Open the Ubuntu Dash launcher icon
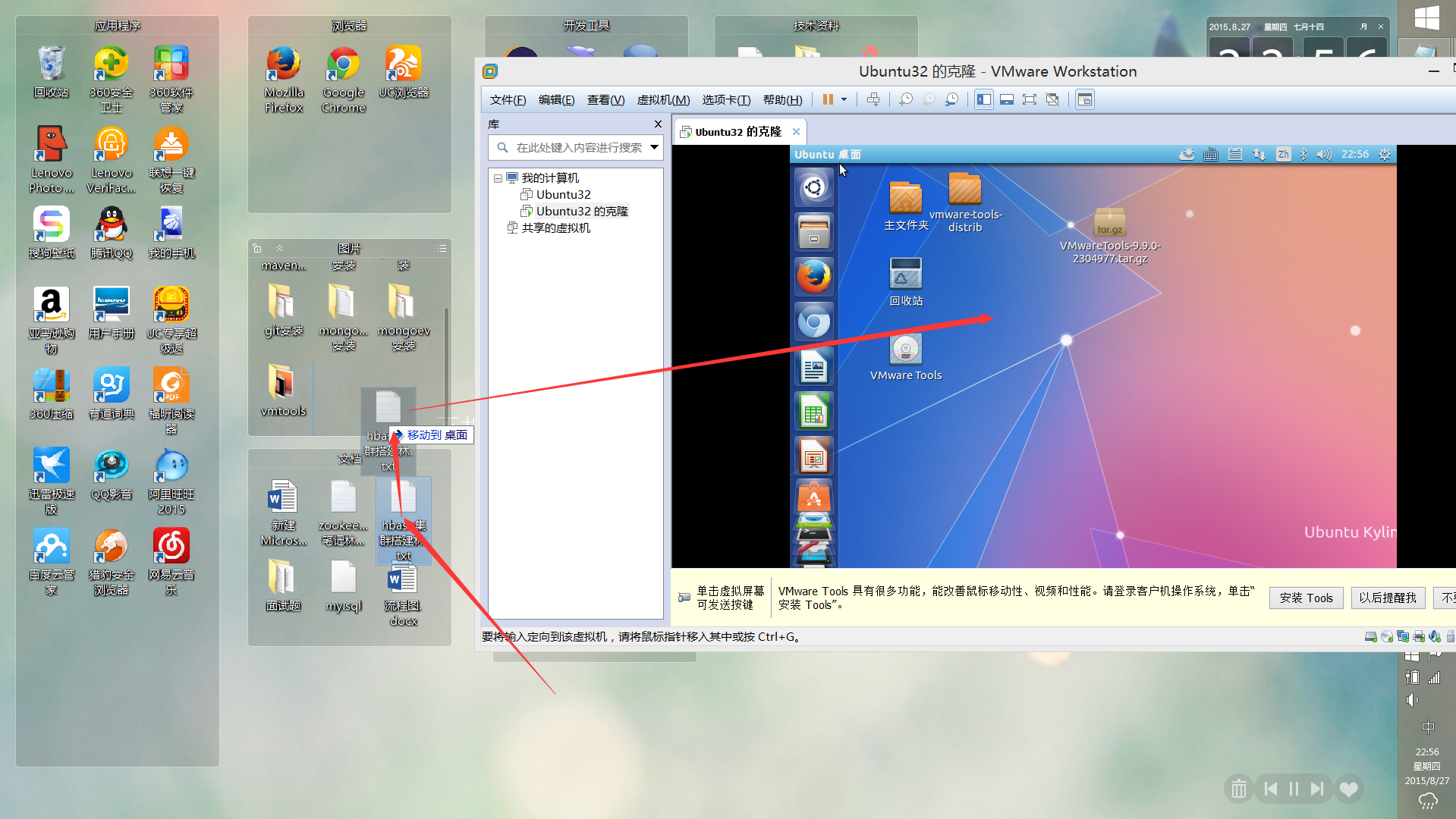1456x819 pixels. coord(813,187)
